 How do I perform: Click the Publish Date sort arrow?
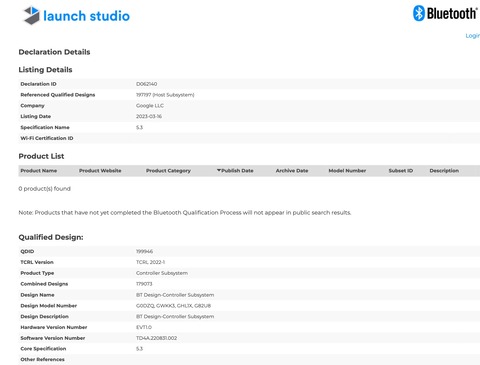[219, 170]
